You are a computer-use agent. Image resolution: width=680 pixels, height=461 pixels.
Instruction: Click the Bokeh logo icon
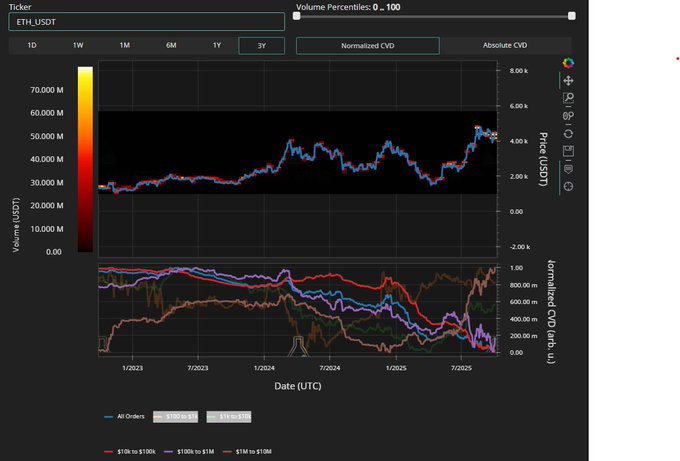click(x=568, y=63)
